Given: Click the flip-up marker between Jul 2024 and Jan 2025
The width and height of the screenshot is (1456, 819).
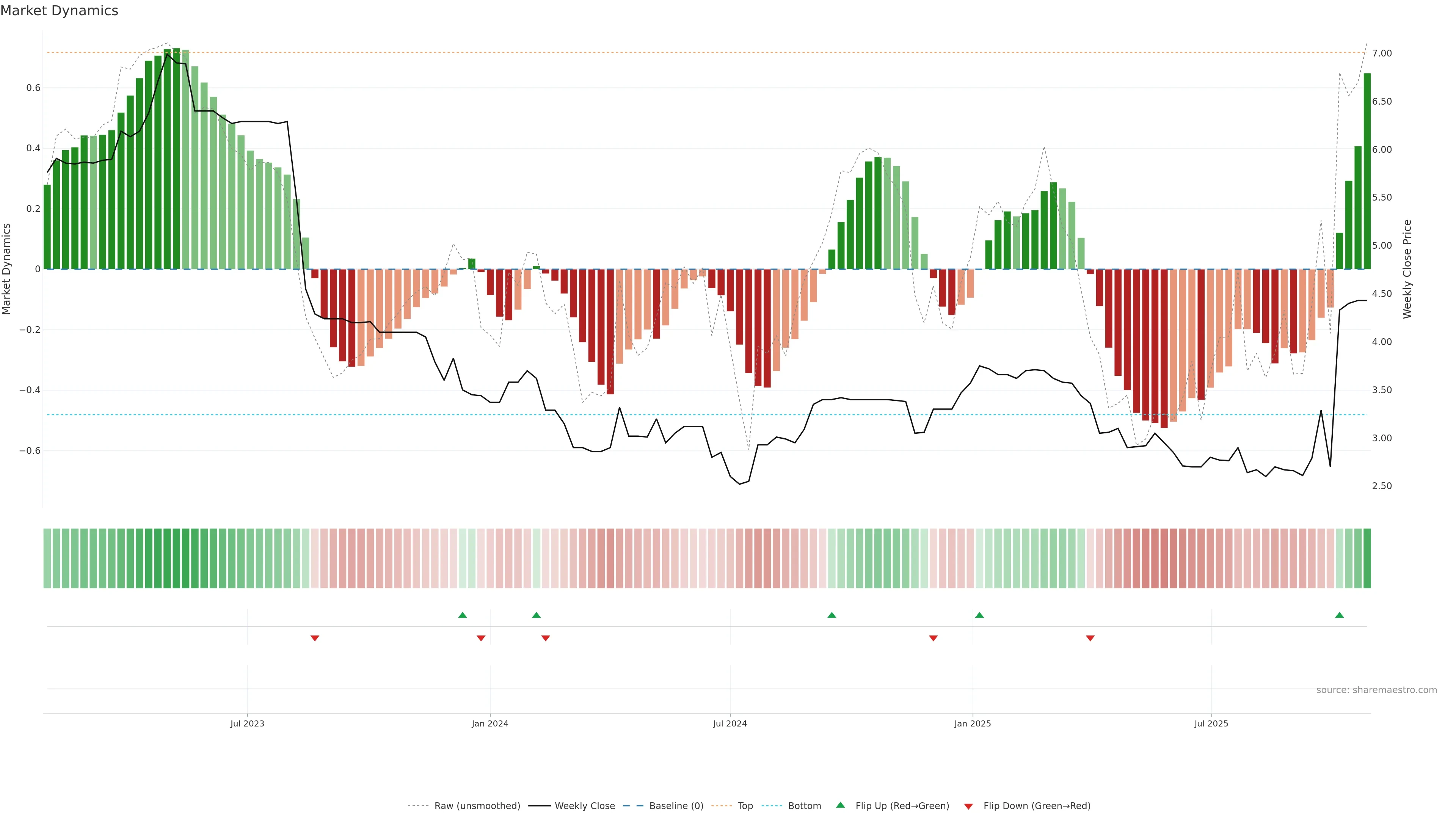Looking at the screenshot, I should 832,615.
